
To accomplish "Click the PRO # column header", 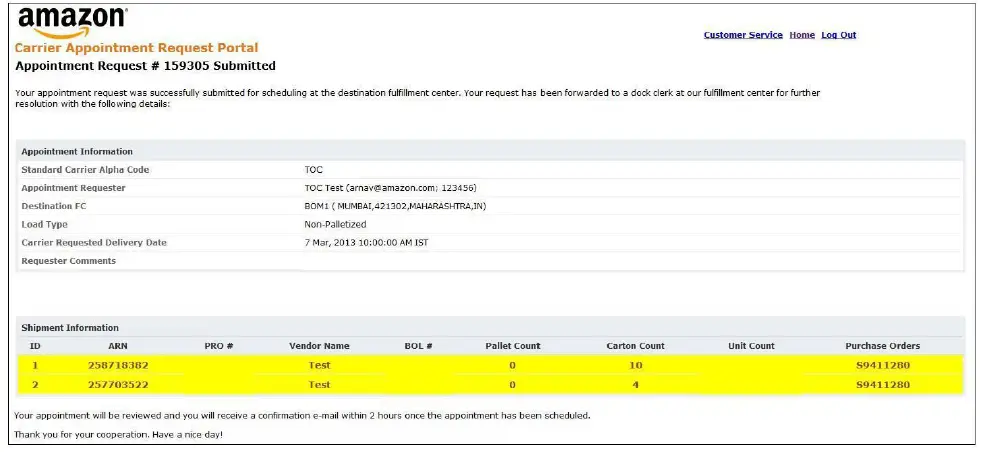I will tap(219, 346).
